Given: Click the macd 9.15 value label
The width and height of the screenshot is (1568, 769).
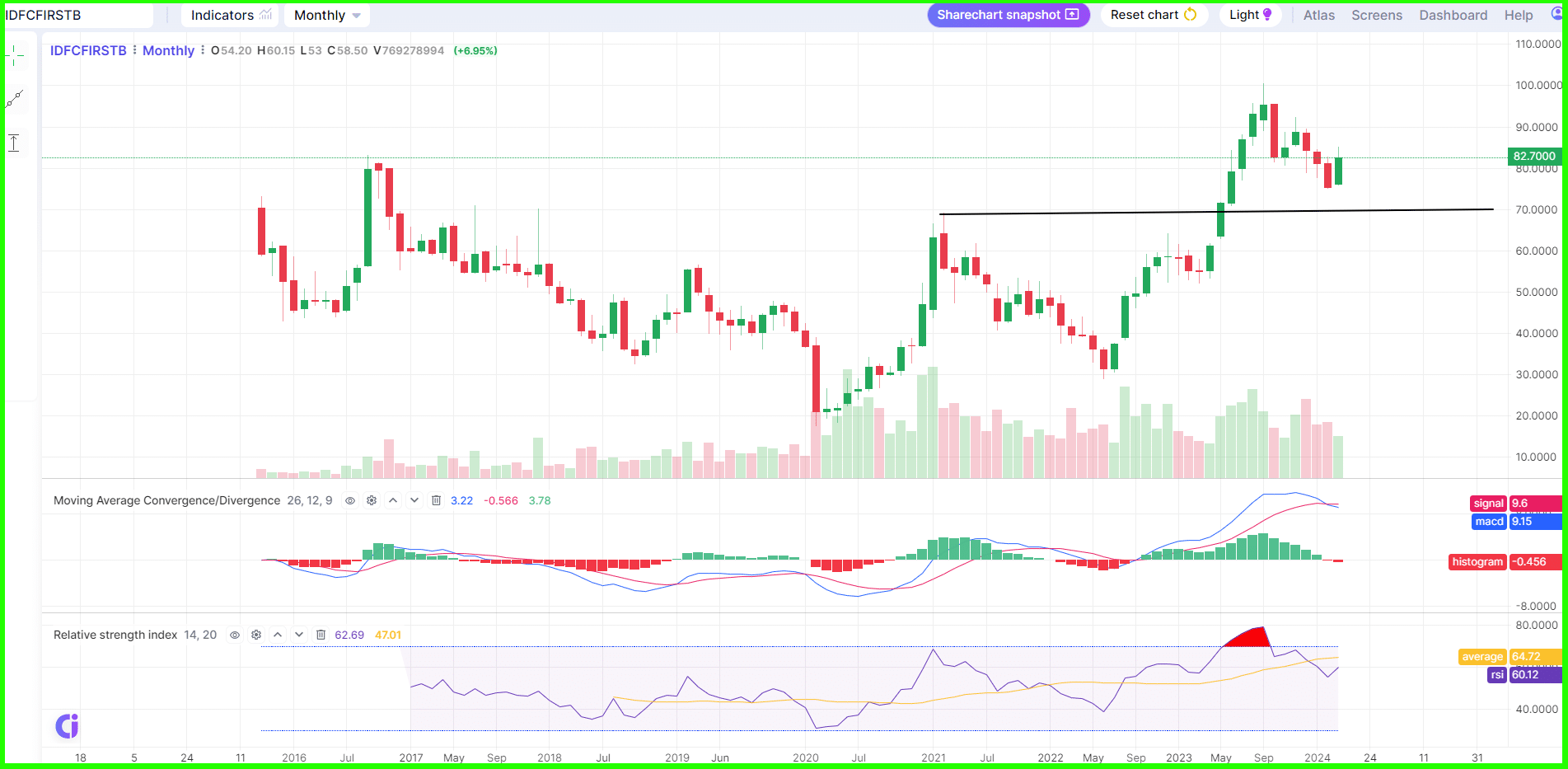Looking at the screenshot, I should pyautogui.click(x=1516, y=522).
